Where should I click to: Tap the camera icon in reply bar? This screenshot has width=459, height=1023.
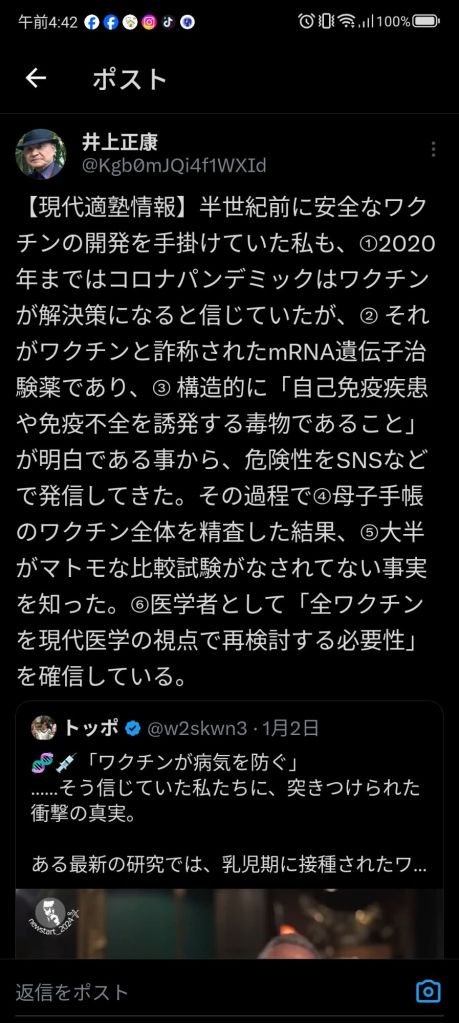tap(428, 992)
